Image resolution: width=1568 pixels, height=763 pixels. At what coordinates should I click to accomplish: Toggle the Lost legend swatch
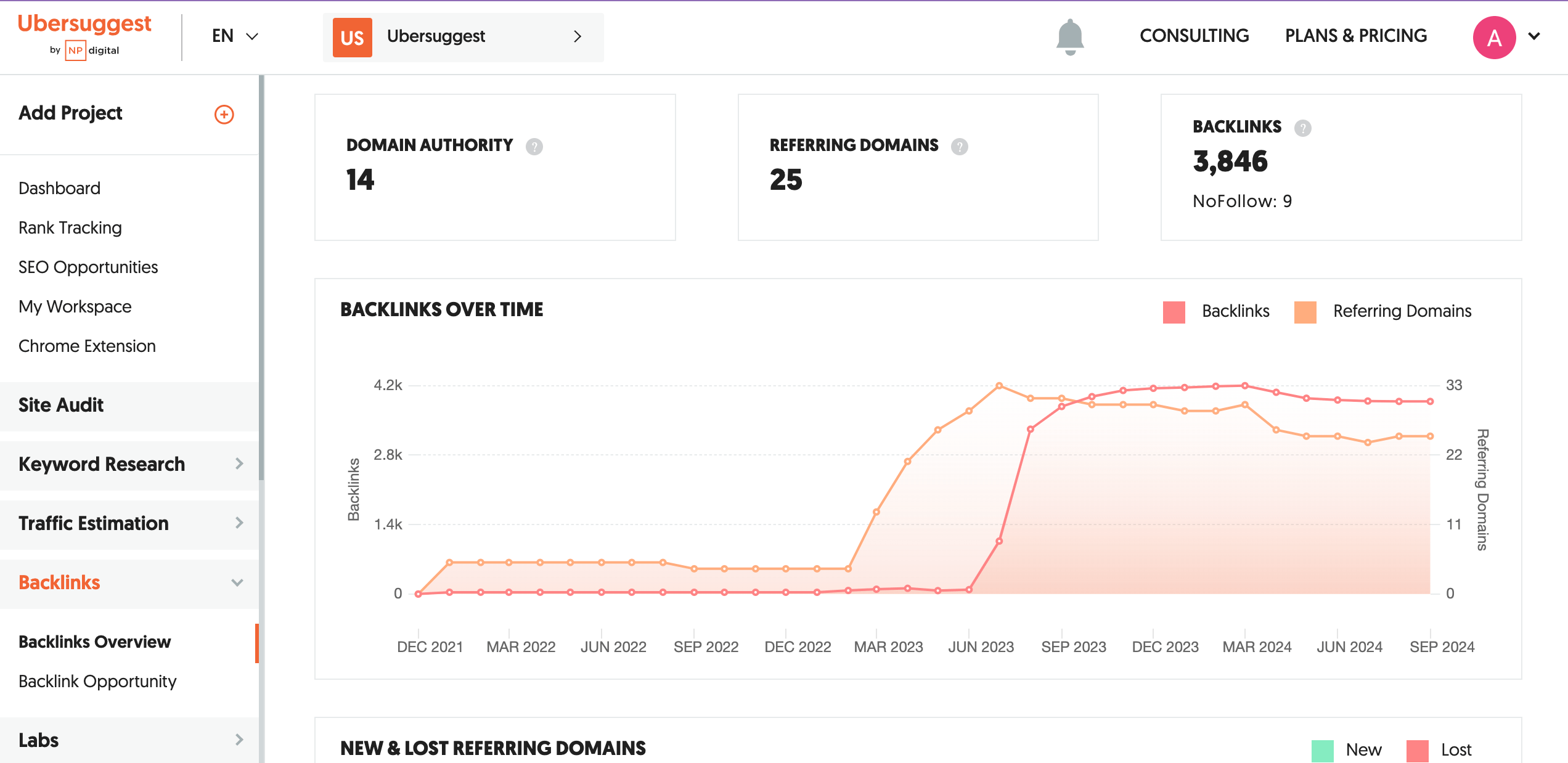tap(1417, 751)
